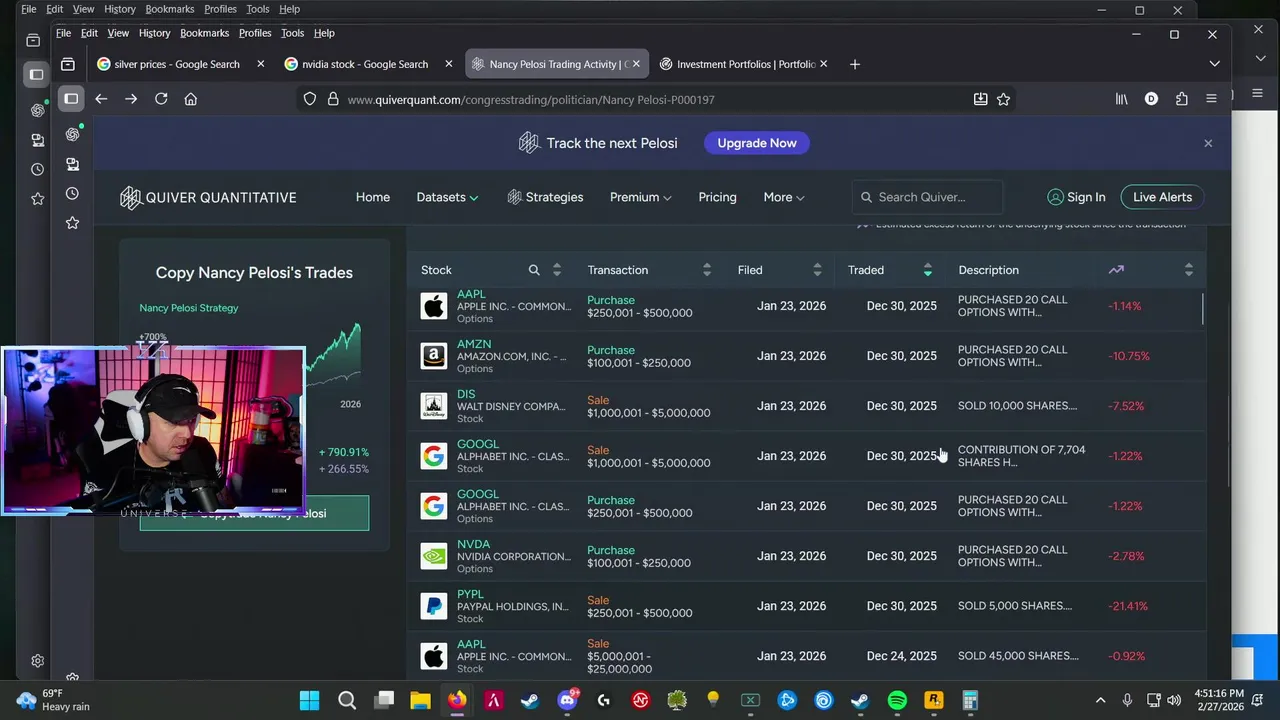Search stocks with the magnifier in Stock column
Screen dimensions: 1280x720
click(x=534, y=270)
